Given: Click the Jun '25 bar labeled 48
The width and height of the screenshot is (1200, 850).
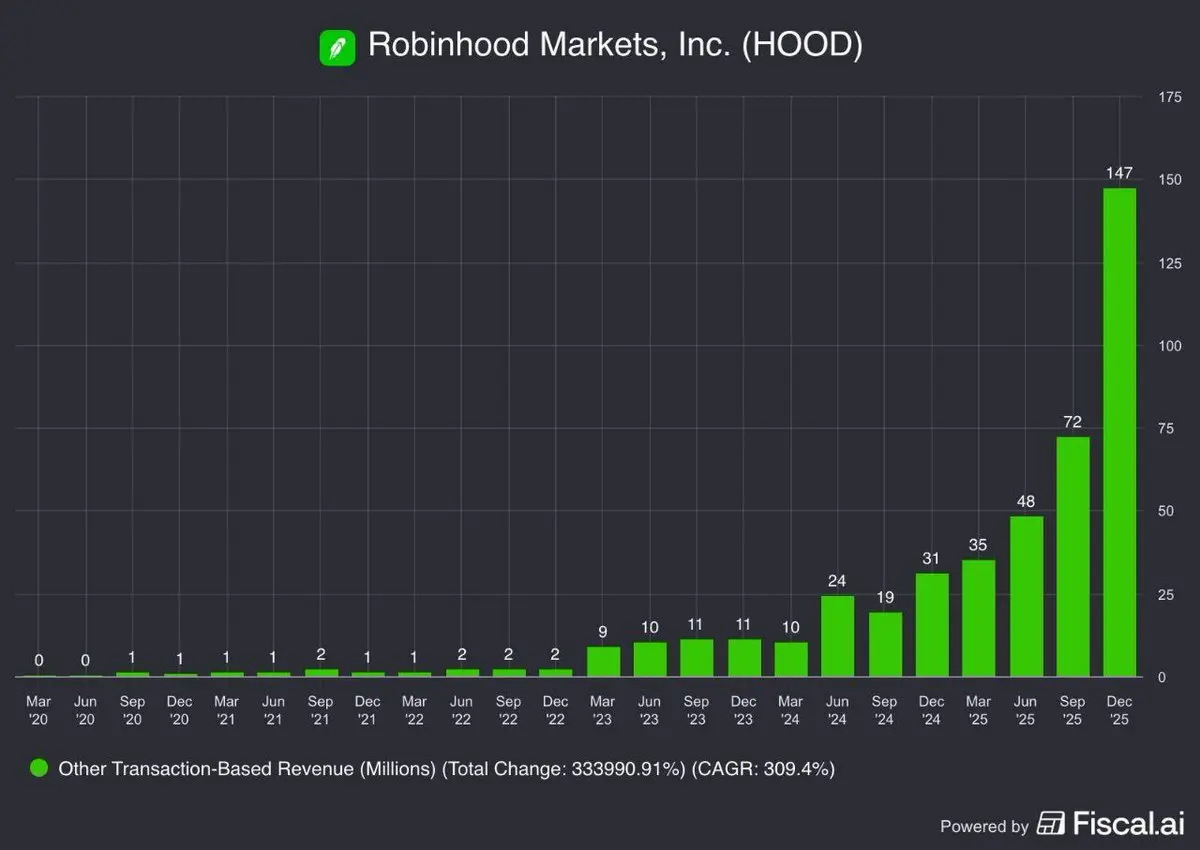Looking at the screenshot, I should (1026, 597).
